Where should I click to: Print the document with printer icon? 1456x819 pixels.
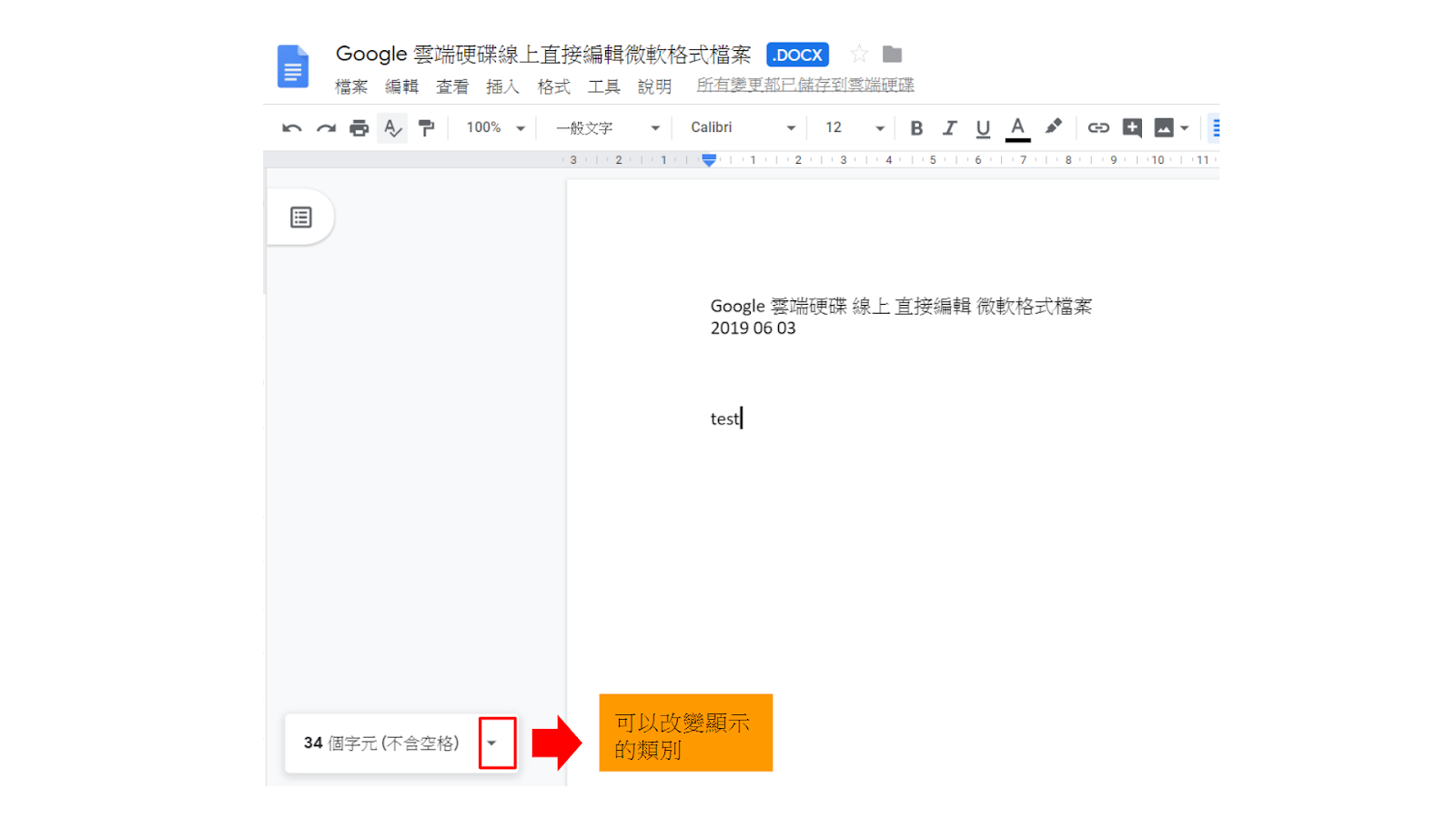click(359, 128)
